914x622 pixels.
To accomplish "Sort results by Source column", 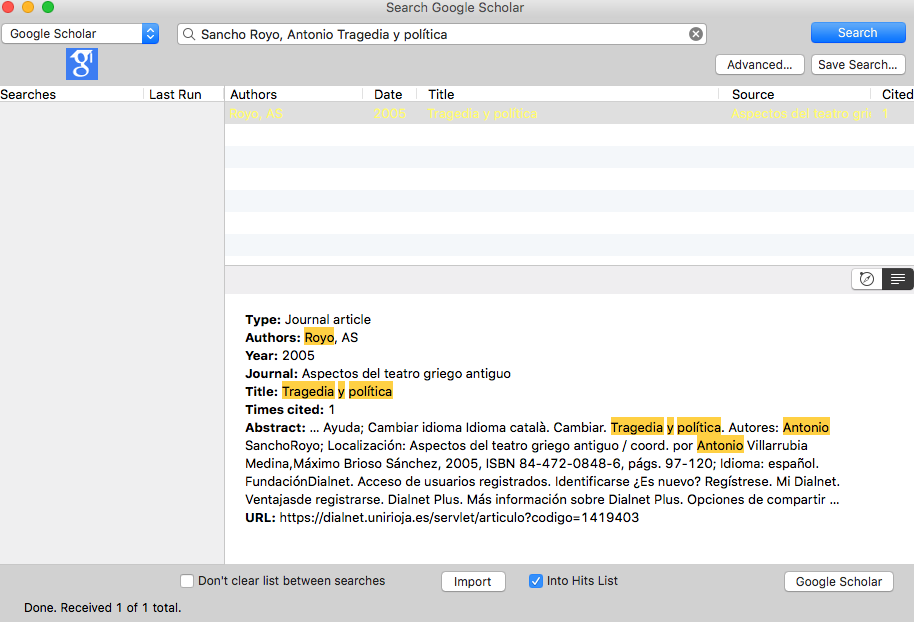I will [794, 94].
